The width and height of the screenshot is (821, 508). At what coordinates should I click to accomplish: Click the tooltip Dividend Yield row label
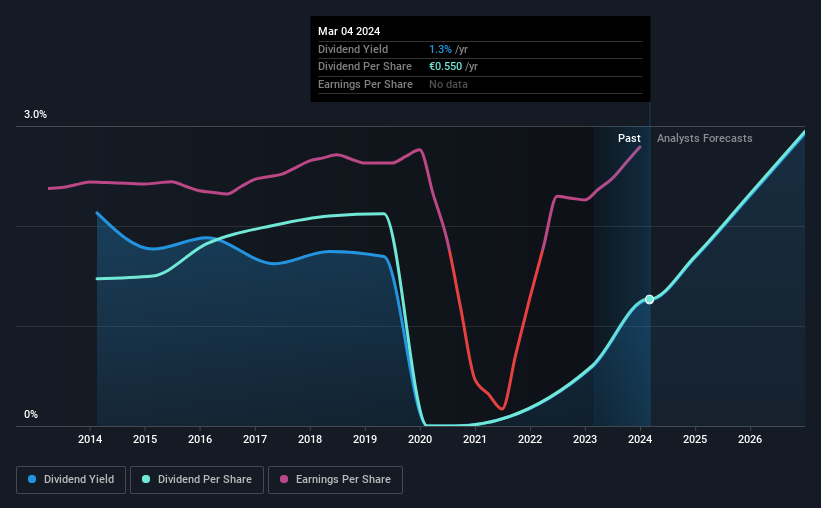353,49
